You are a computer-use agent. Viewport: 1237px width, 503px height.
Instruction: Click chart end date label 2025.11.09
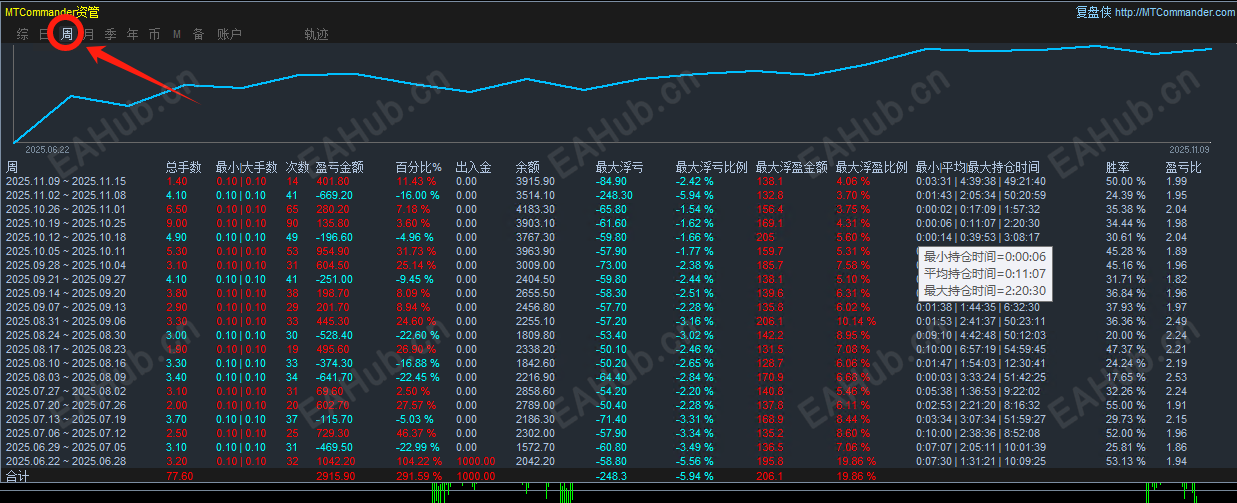(x=1189, y=149)
